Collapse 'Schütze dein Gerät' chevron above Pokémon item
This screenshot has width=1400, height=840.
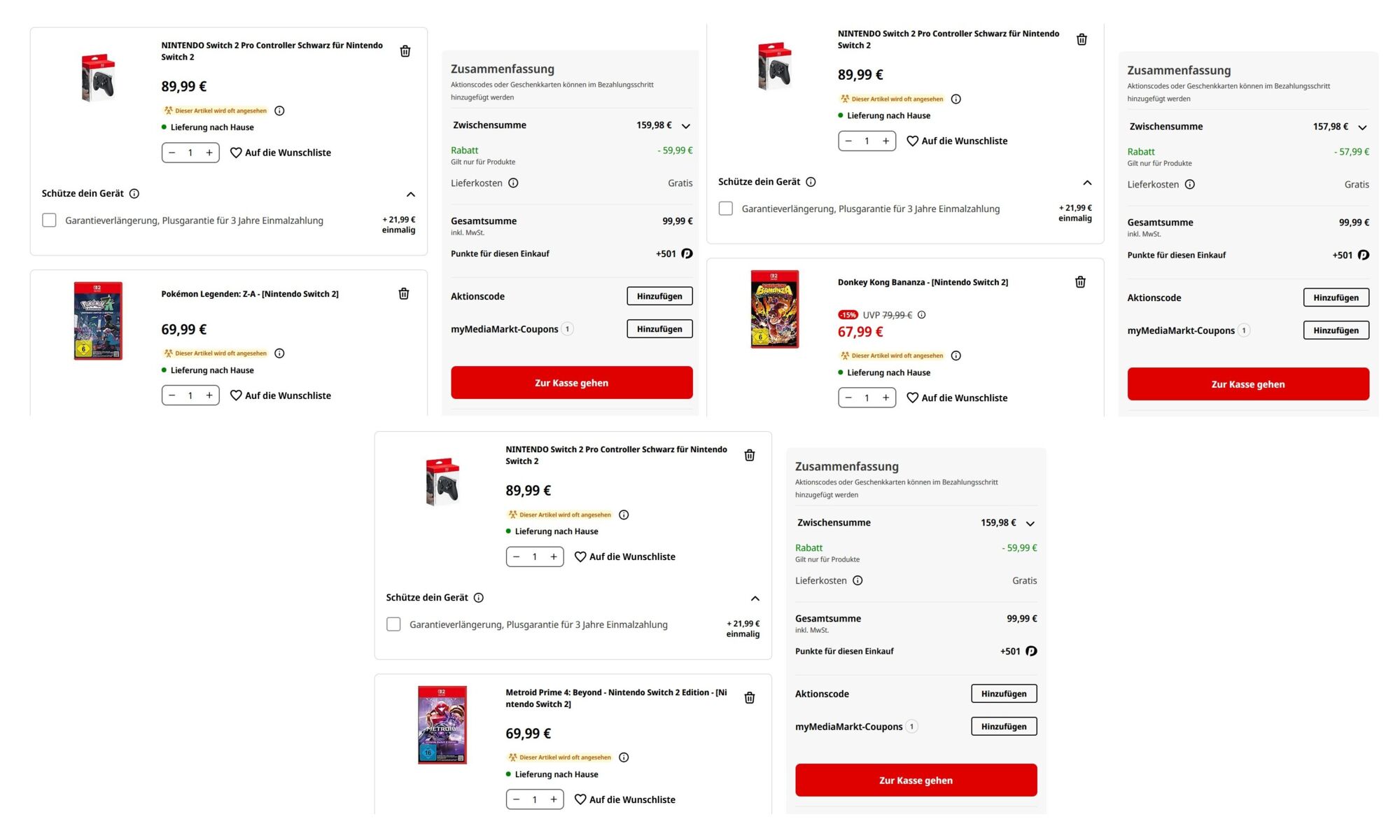pyautogui.click(x=411, y=194)
